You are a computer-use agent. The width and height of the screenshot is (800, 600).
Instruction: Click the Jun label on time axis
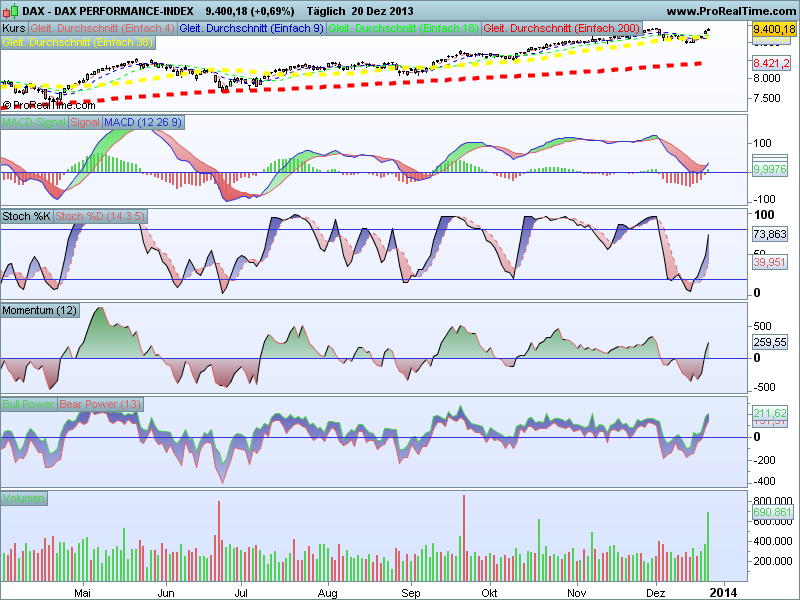166,593
